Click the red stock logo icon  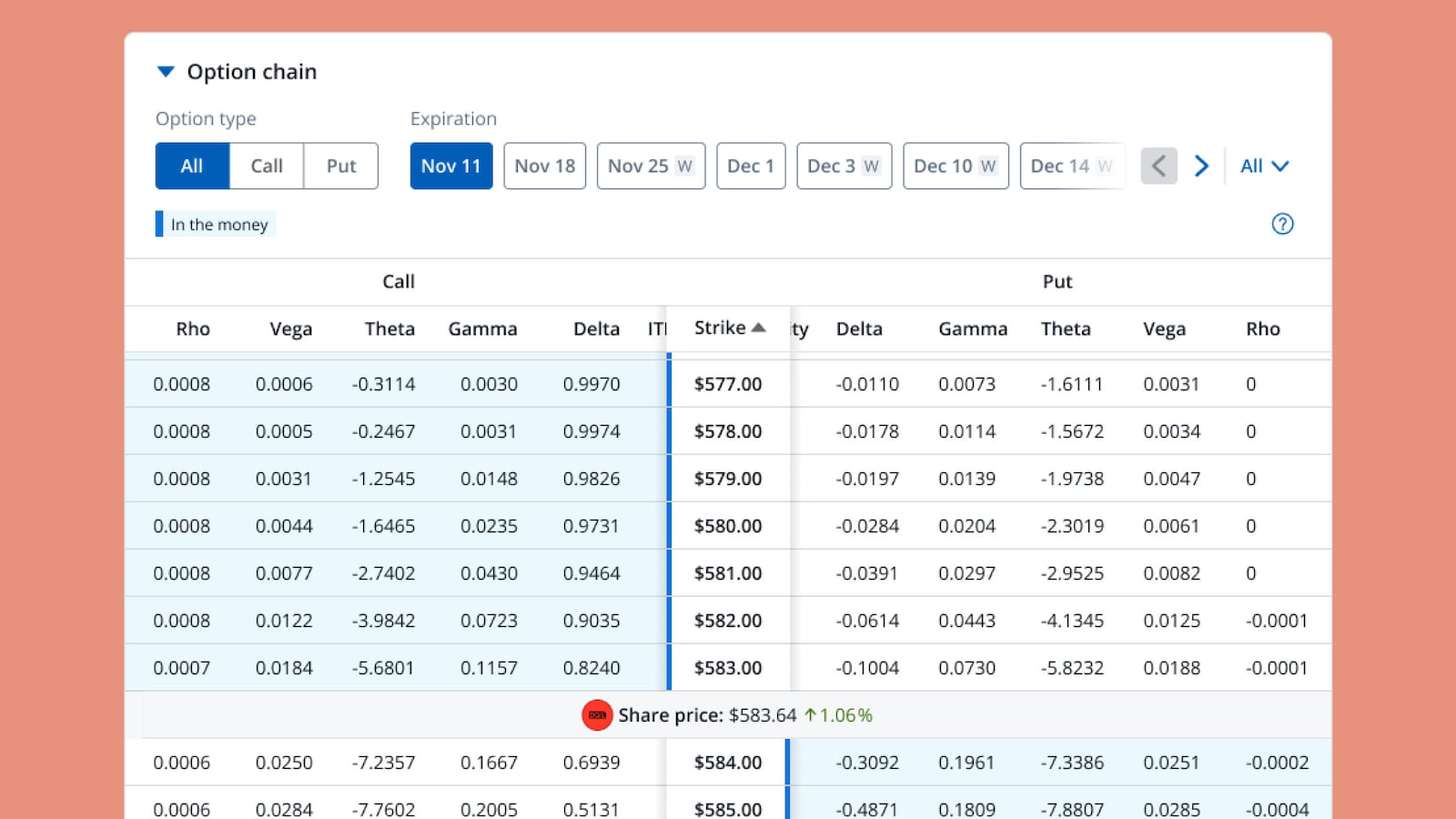click(x=597, y=715)
